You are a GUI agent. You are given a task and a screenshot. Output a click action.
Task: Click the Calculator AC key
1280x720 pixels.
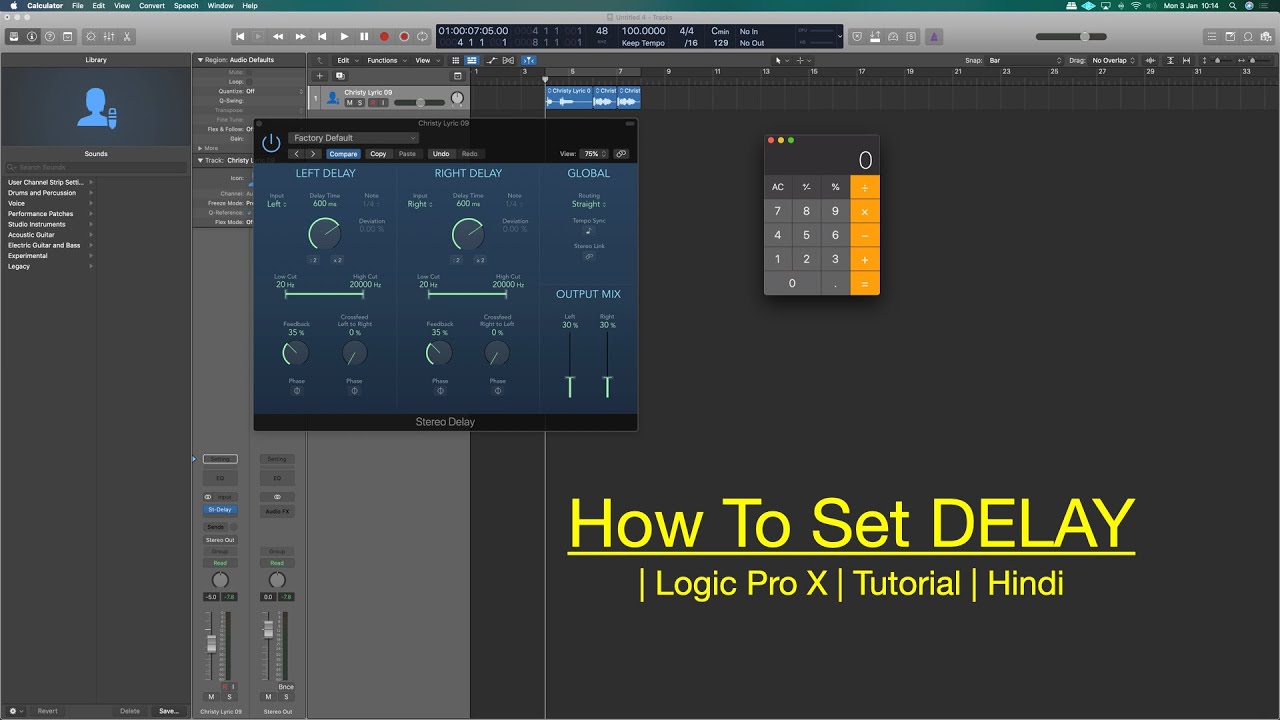pos(778,187)
